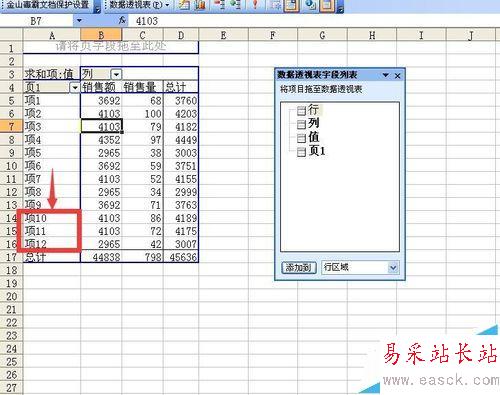Click the fx insert function icon
The height and width of the screenshot is (395, 500).
pyautogui.click(x=122, y=21)
